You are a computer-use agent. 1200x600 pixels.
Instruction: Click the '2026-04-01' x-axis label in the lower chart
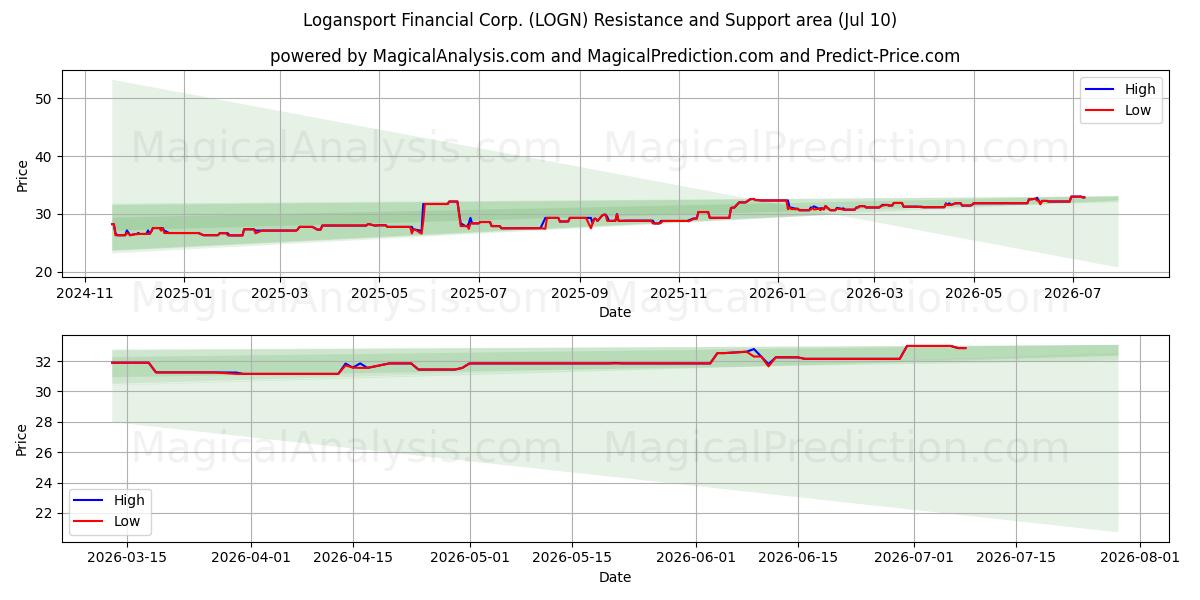[250, 559]
